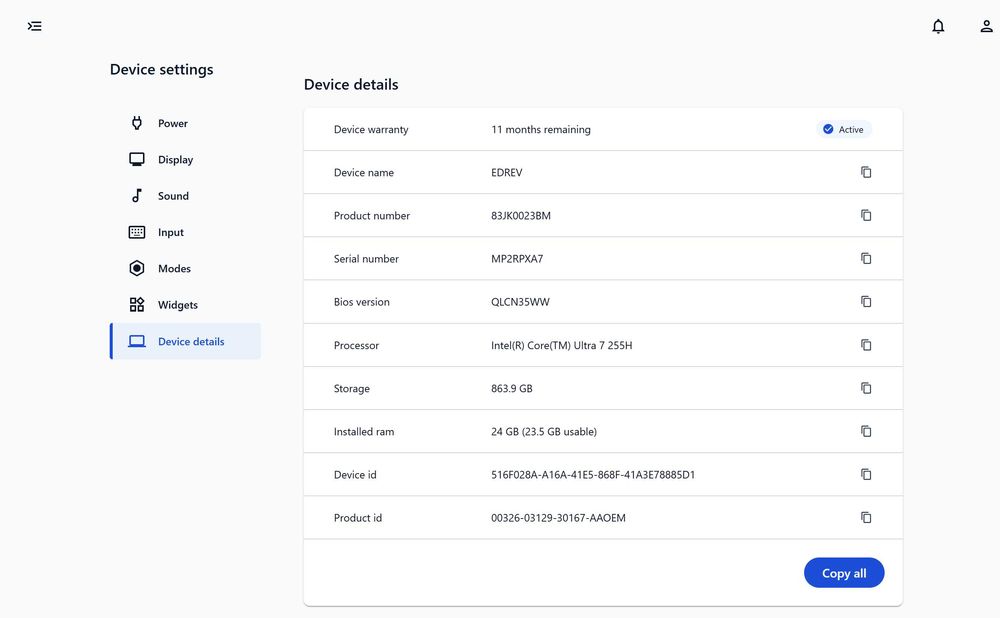The height and width of the screenshot is (618, 1000).
Task: Copy the Installed ram value
Action: click(x=866, y=431)
